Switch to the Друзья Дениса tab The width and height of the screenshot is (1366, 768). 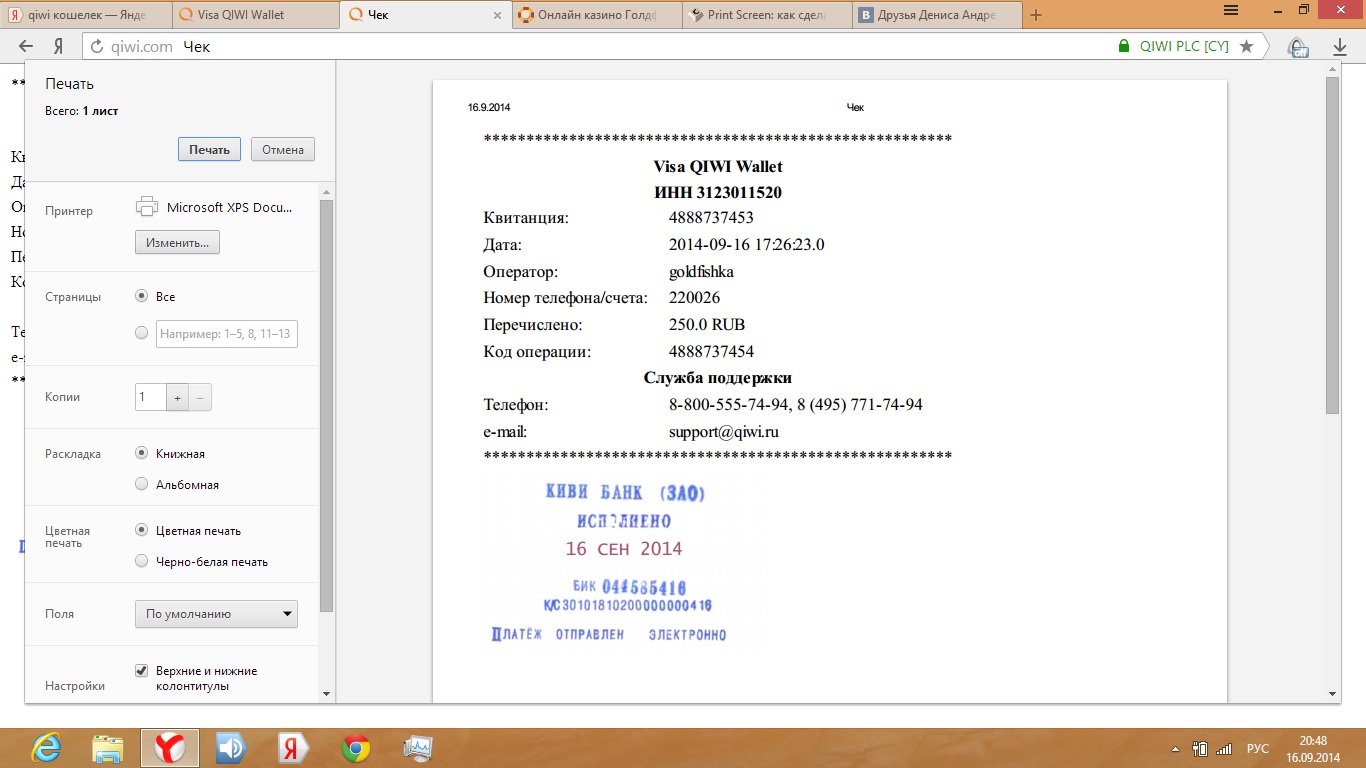coord(937,15)
